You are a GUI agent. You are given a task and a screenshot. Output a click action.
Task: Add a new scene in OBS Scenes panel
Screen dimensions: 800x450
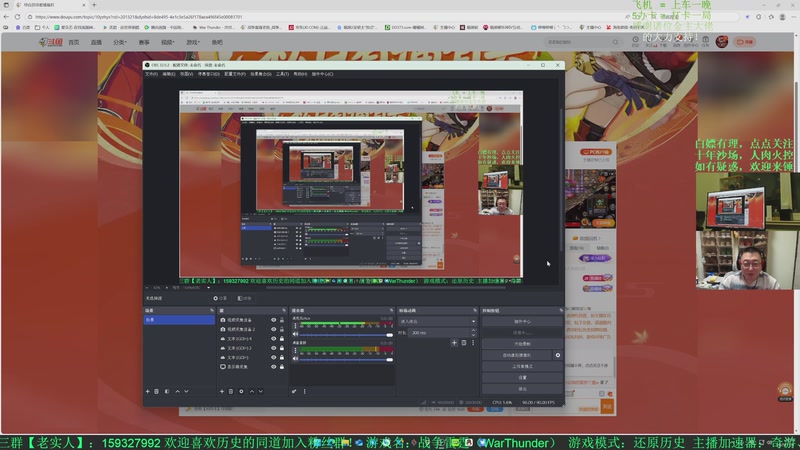[x=147, y=391]
